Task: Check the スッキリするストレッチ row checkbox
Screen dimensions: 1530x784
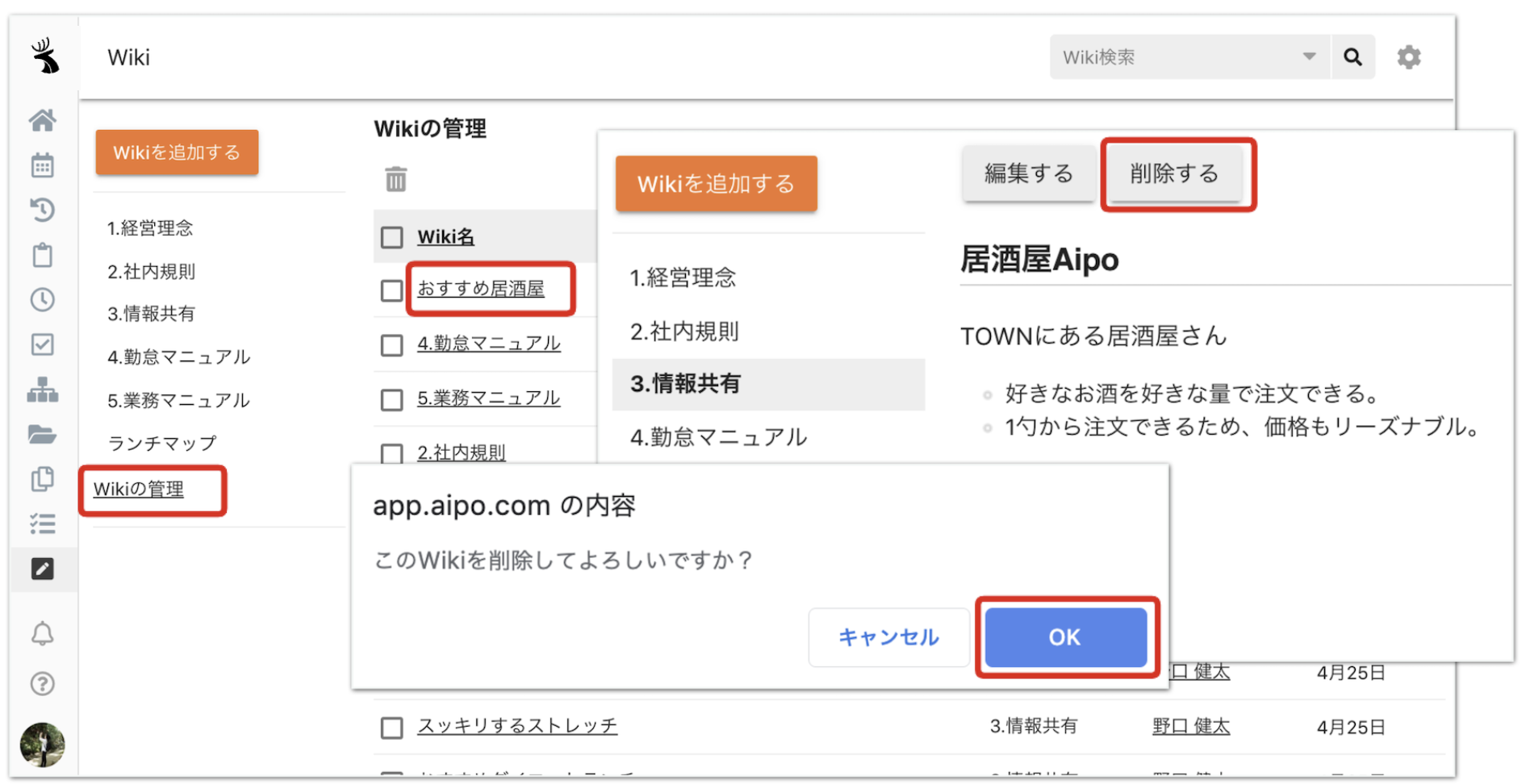Action: (392, 728)
